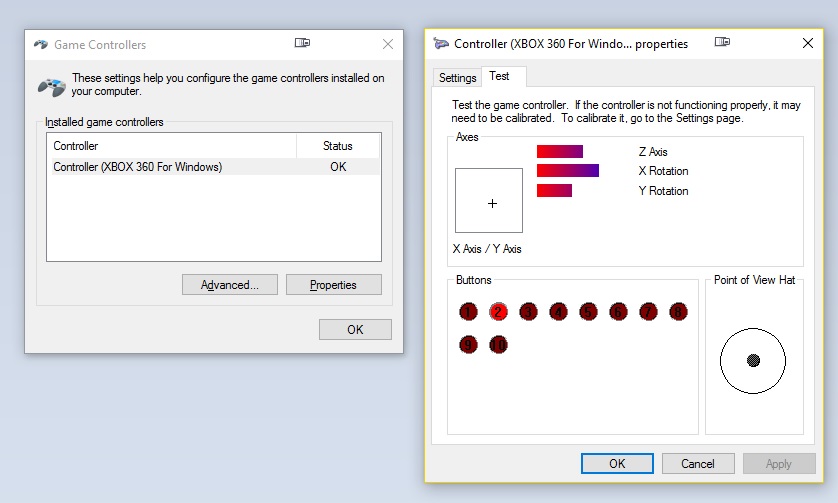Screen dimensions: 838x503
Task: Confirm with OK in controller properties dialog
Action: [617, 464]
